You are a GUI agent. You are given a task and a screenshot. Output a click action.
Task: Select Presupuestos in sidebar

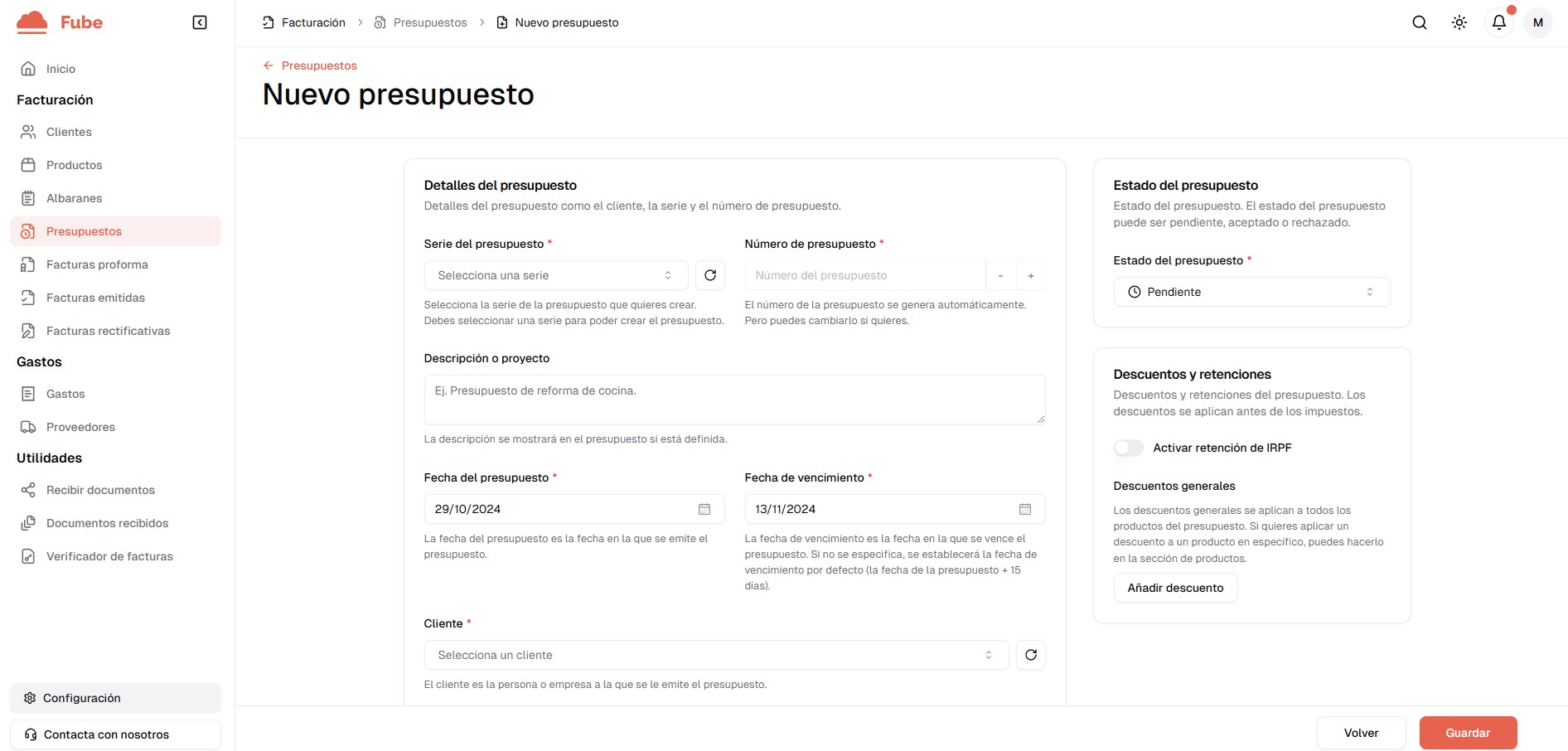pos(115,231)
